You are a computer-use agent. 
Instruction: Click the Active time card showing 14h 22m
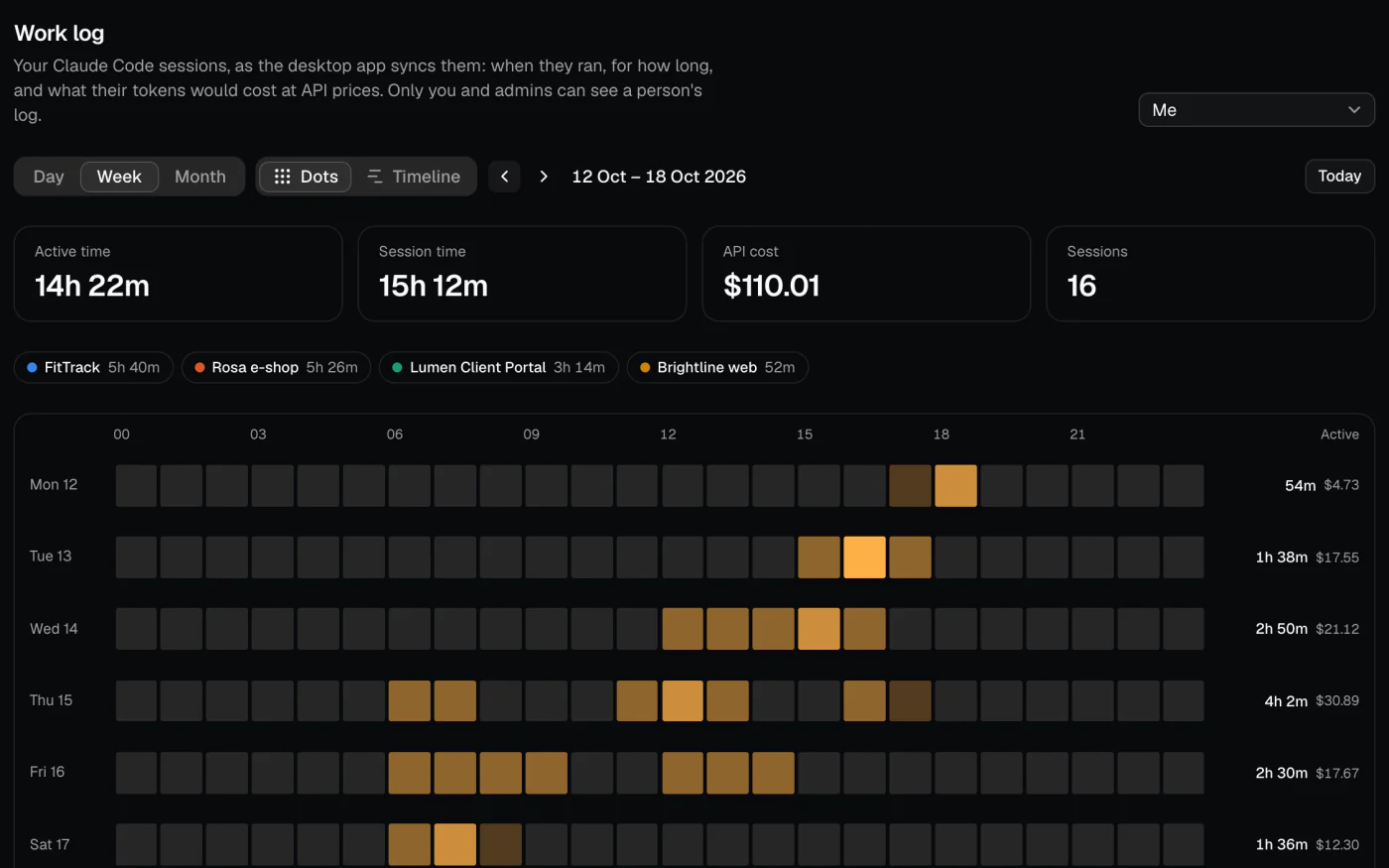(179, 274)
